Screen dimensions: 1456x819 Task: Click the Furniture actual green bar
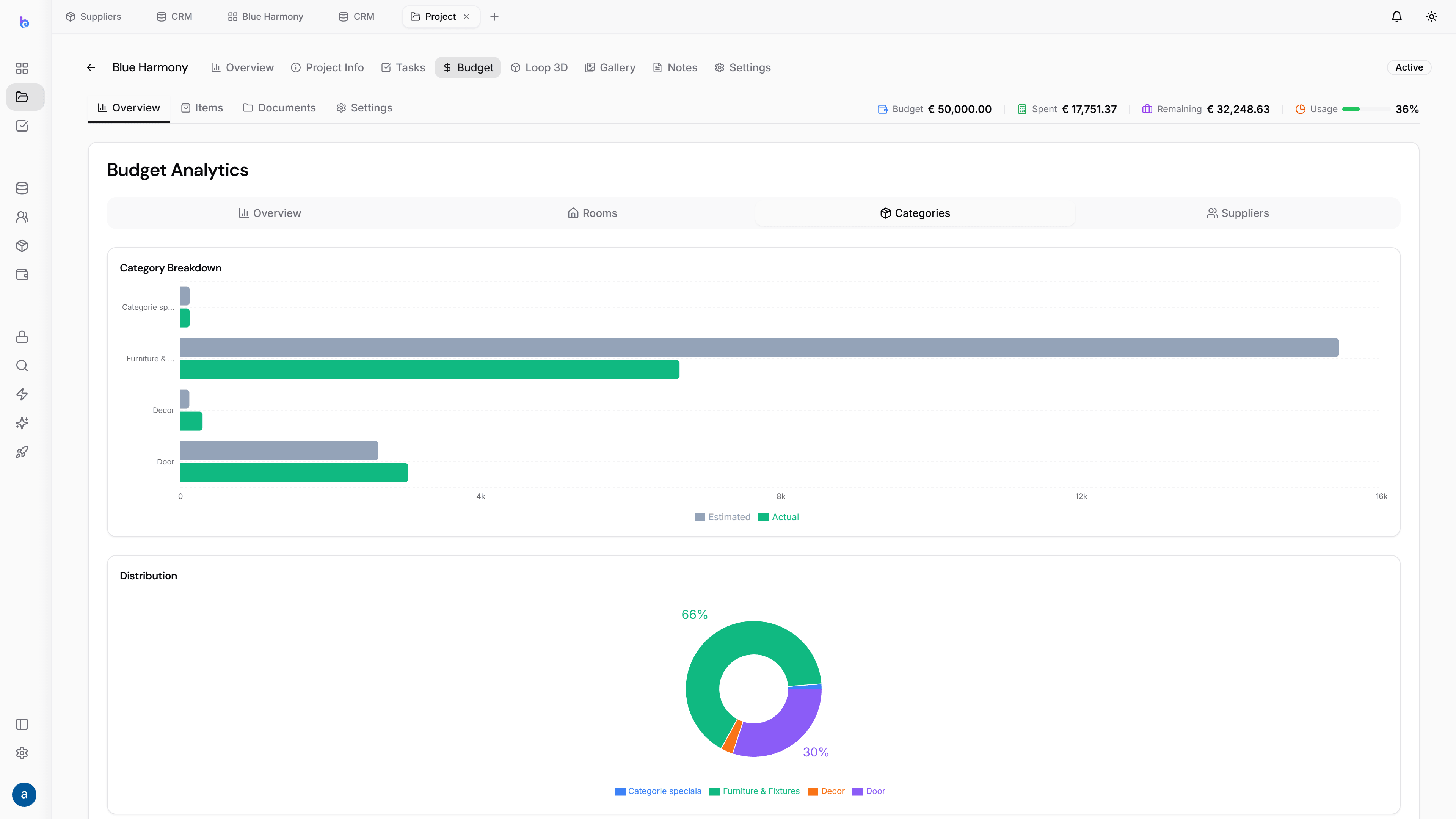(x=430, y=370)
